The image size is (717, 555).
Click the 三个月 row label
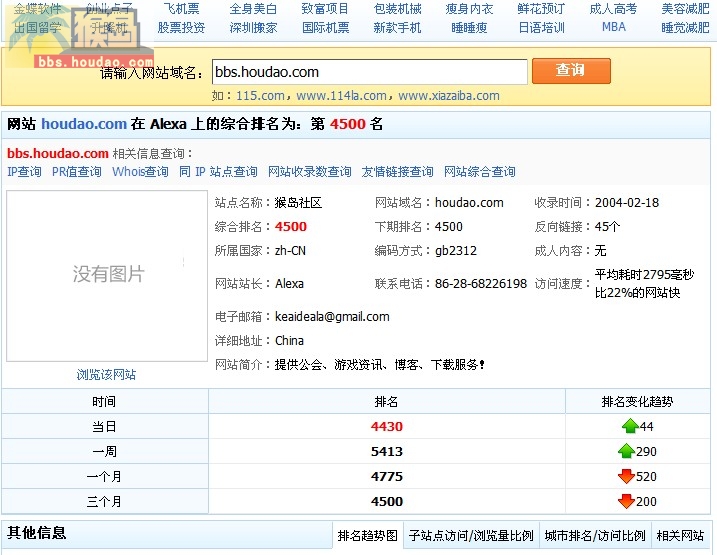[104, 502]
